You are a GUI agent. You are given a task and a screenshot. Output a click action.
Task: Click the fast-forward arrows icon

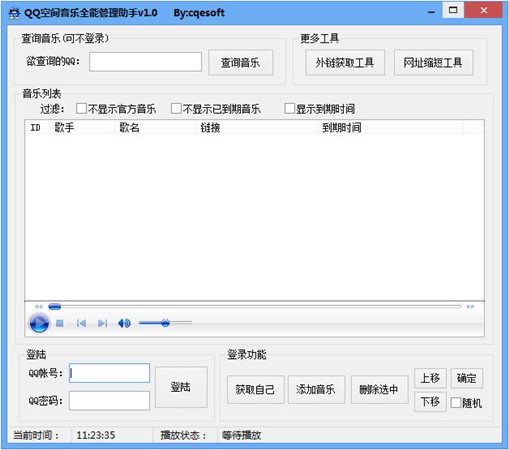click(x=470, y=306)
